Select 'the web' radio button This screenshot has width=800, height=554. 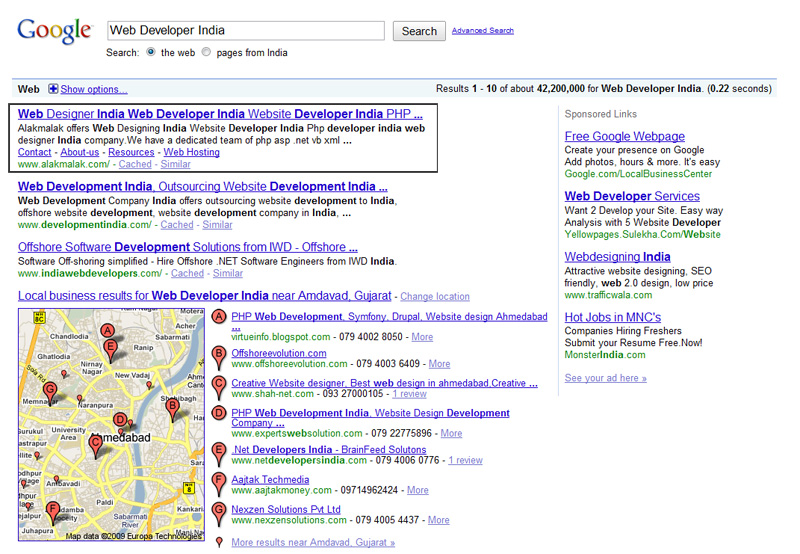point(151,52)
